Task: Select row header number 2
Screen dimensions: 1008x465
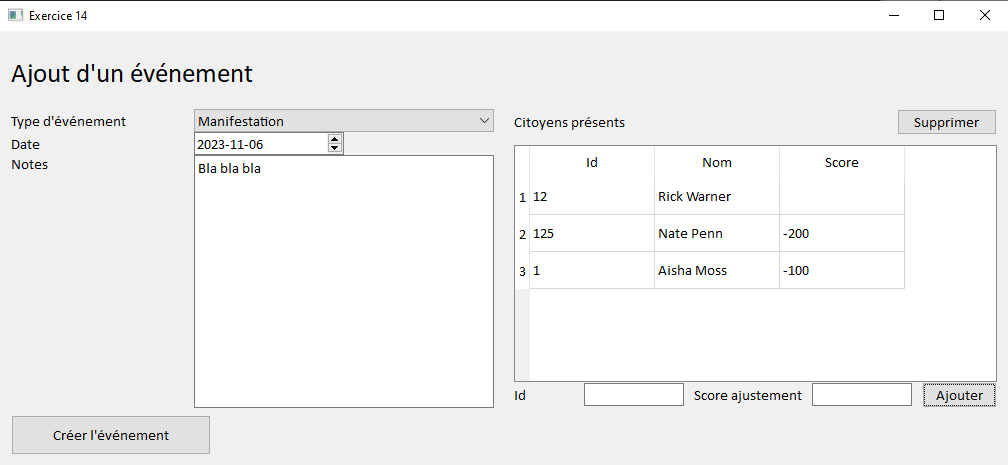Action: (x=522, y=234)
